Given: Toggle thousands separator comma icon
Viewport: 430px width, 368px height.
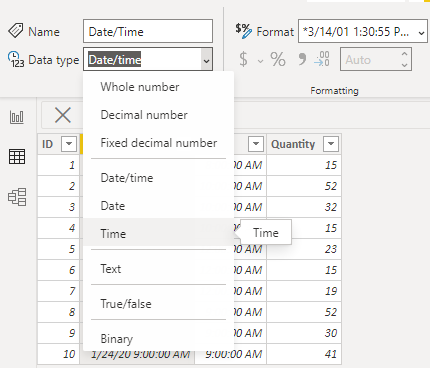Looking at the screenshot, I should [302, 59].
